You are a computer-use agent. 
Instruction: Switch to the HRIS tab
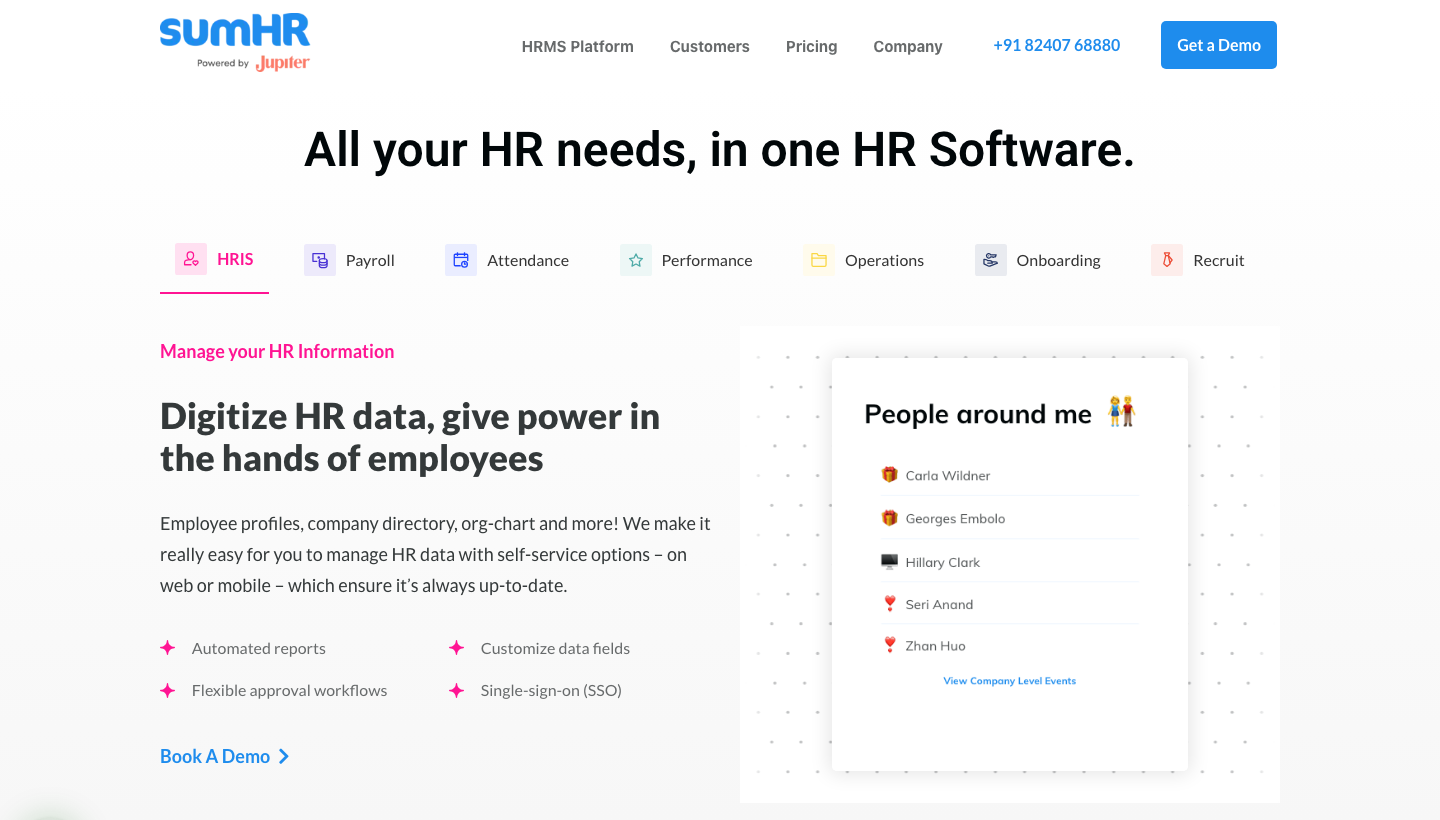pos(214,260)
